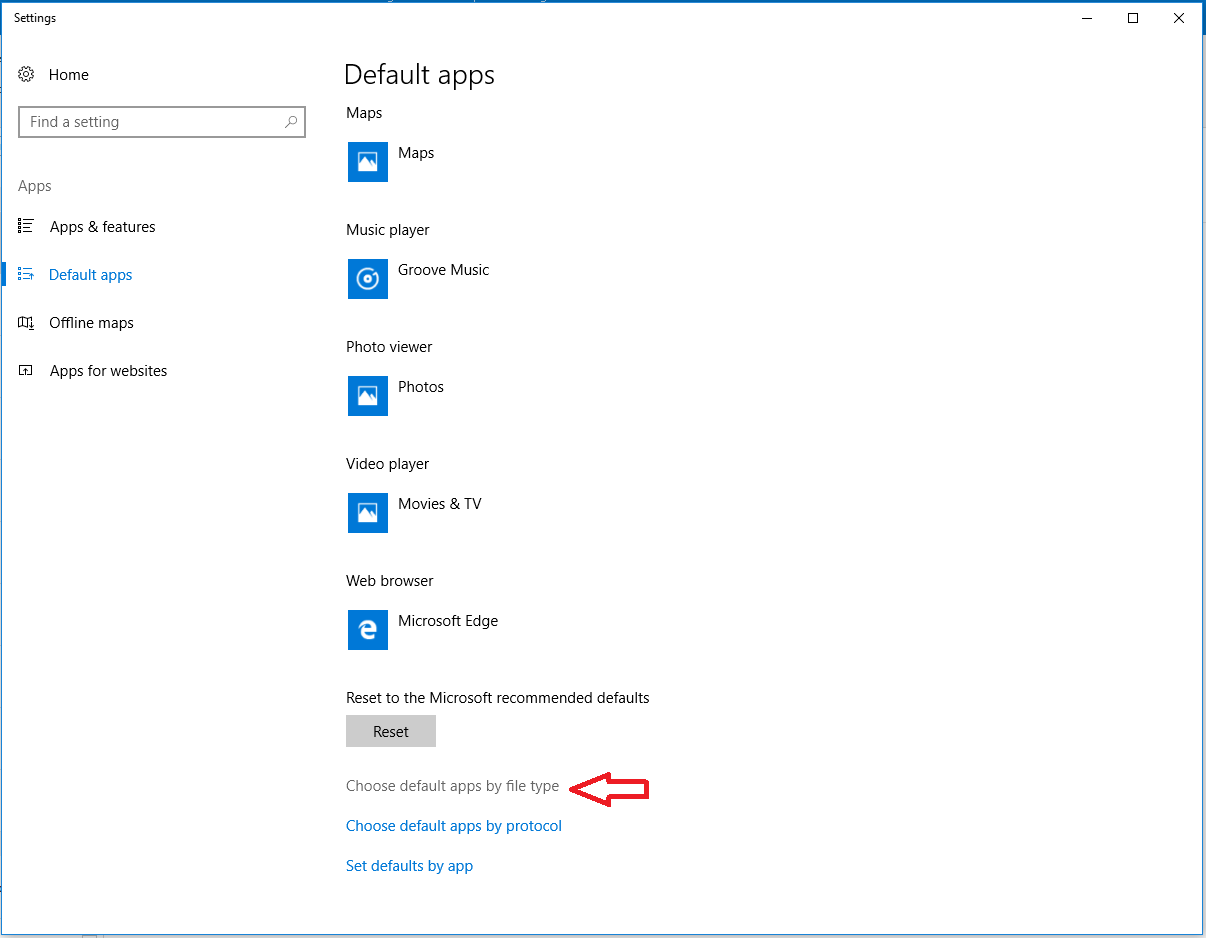The image size is (1206, 938).
Task: Select Default apps in the sidebar
Action: tap(90, 275)
